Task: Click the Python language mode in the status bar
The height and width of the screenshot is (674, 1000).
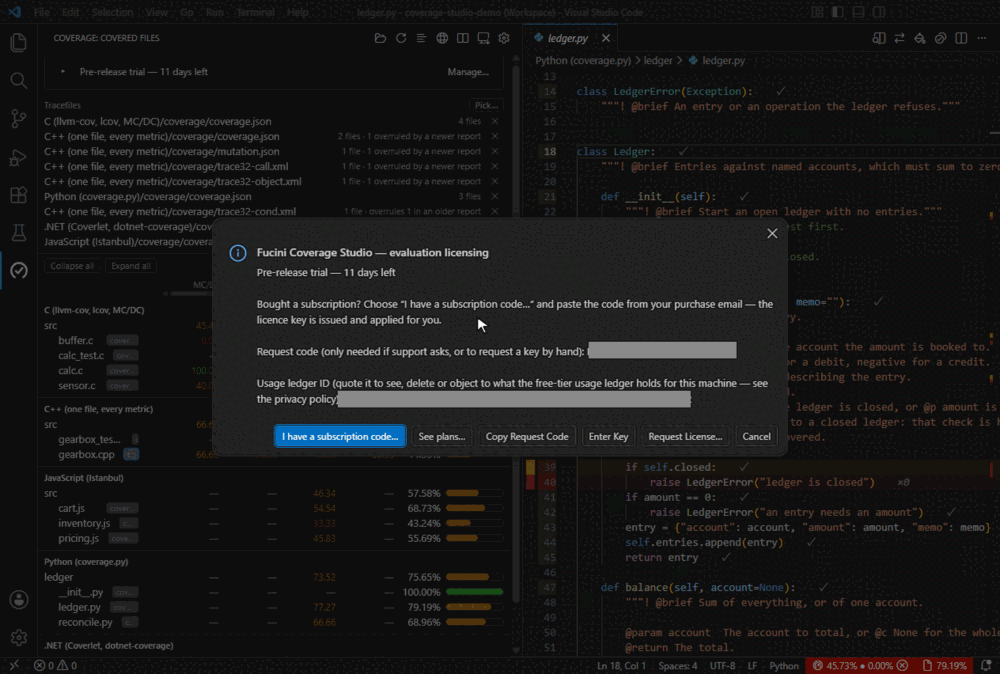Action: click(x=784, y=666)
